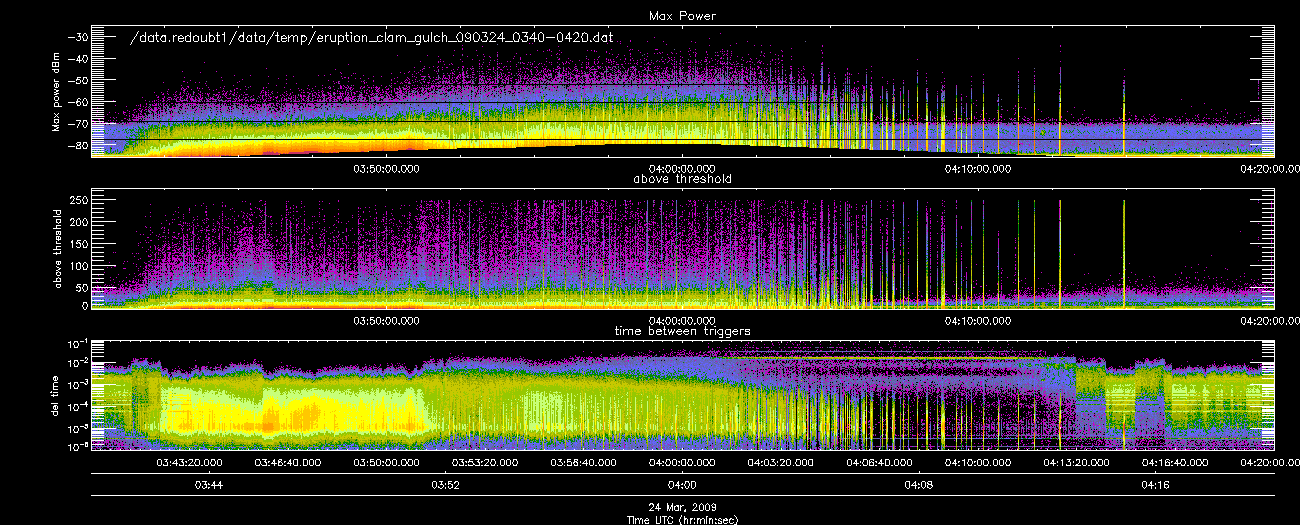The image size is (1300, 525).
Task: Click 04:10:00.000 label under the Max Power plot
Action: tap(979, 169)
